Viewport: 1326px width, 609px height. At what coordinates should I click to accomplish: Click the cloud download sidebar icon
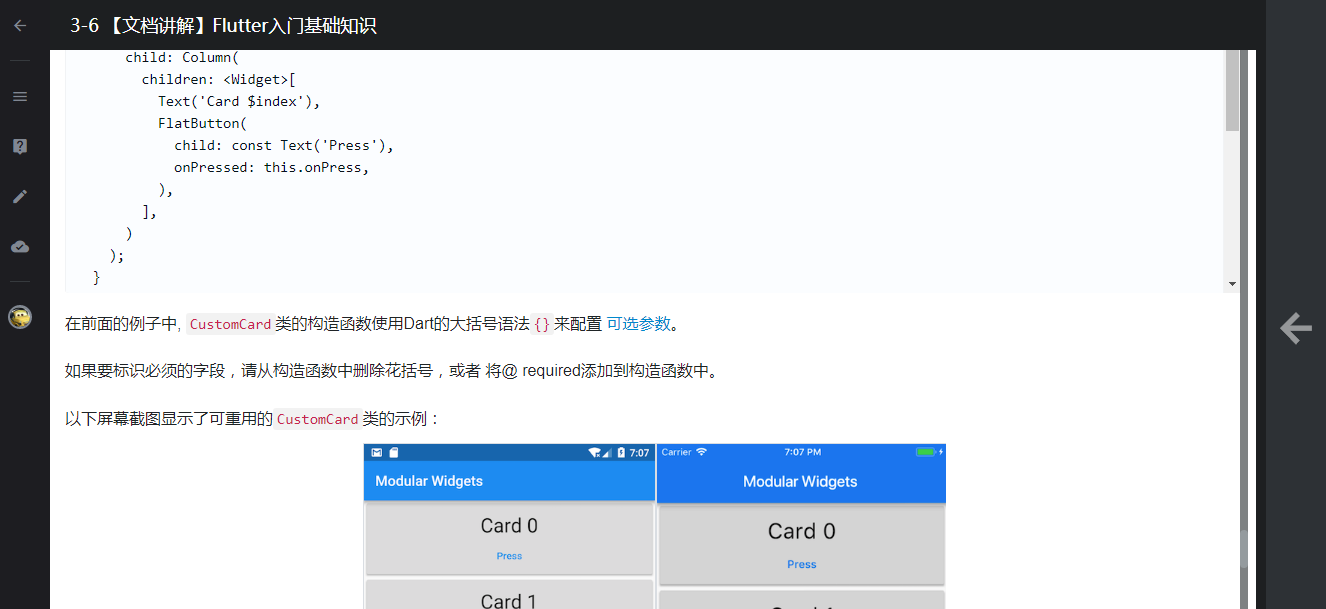point(19,246)
